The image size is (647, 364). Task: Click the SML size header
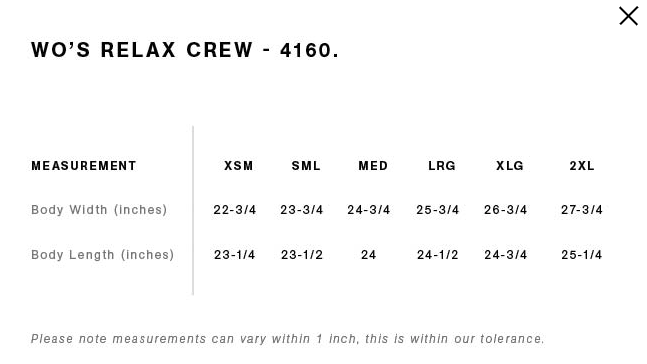306,166
